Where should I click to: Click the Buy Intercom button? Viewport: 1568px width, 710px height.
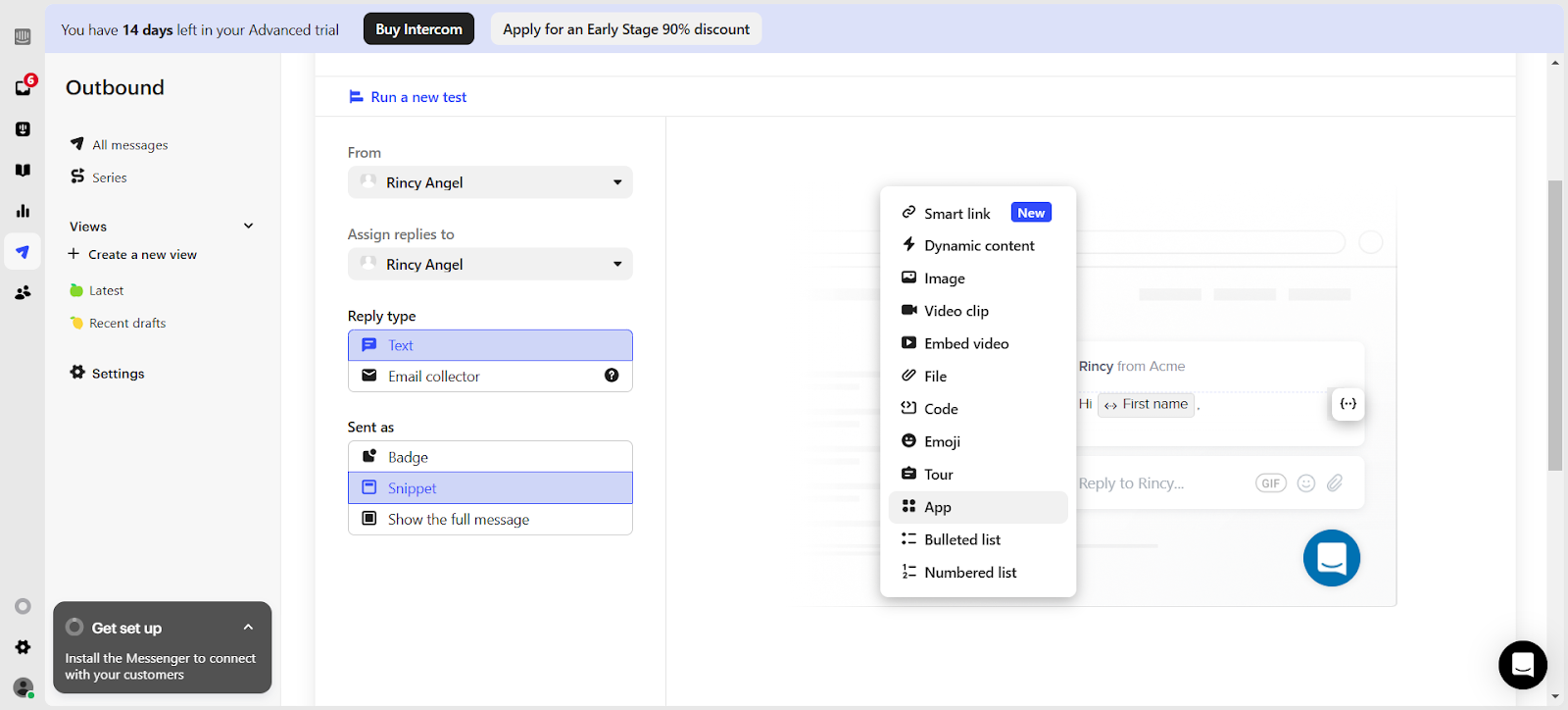[418, 29]
